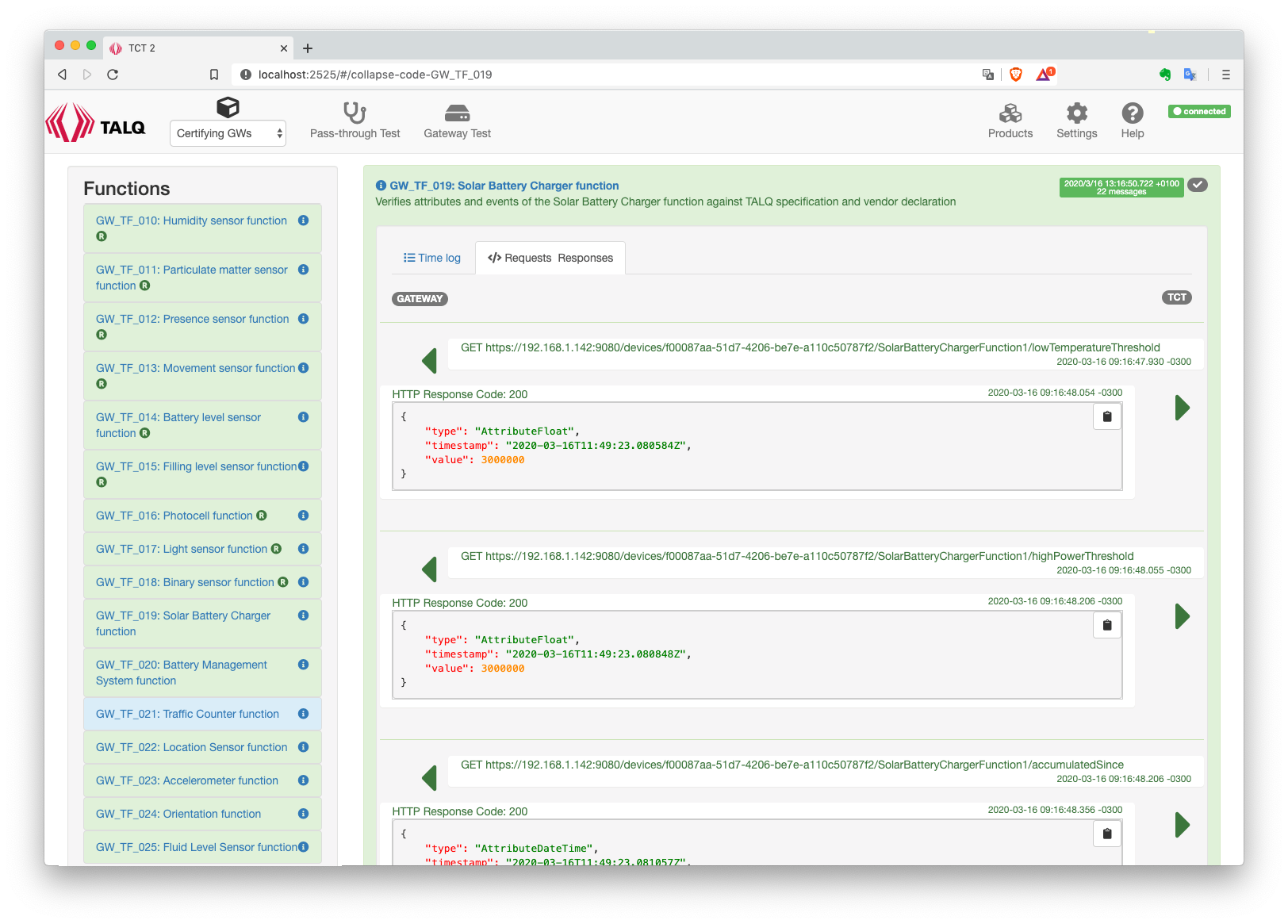Screen dimensions: 1288x924
Task: Click the Google Translate extension icon
Action: click(x=1190, y=75)
